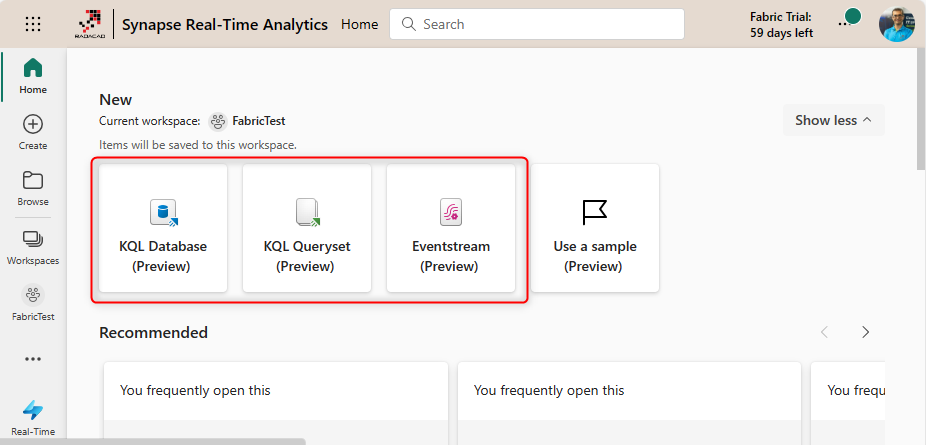Open the app launcher waffle icon

(x=33, y=24)
